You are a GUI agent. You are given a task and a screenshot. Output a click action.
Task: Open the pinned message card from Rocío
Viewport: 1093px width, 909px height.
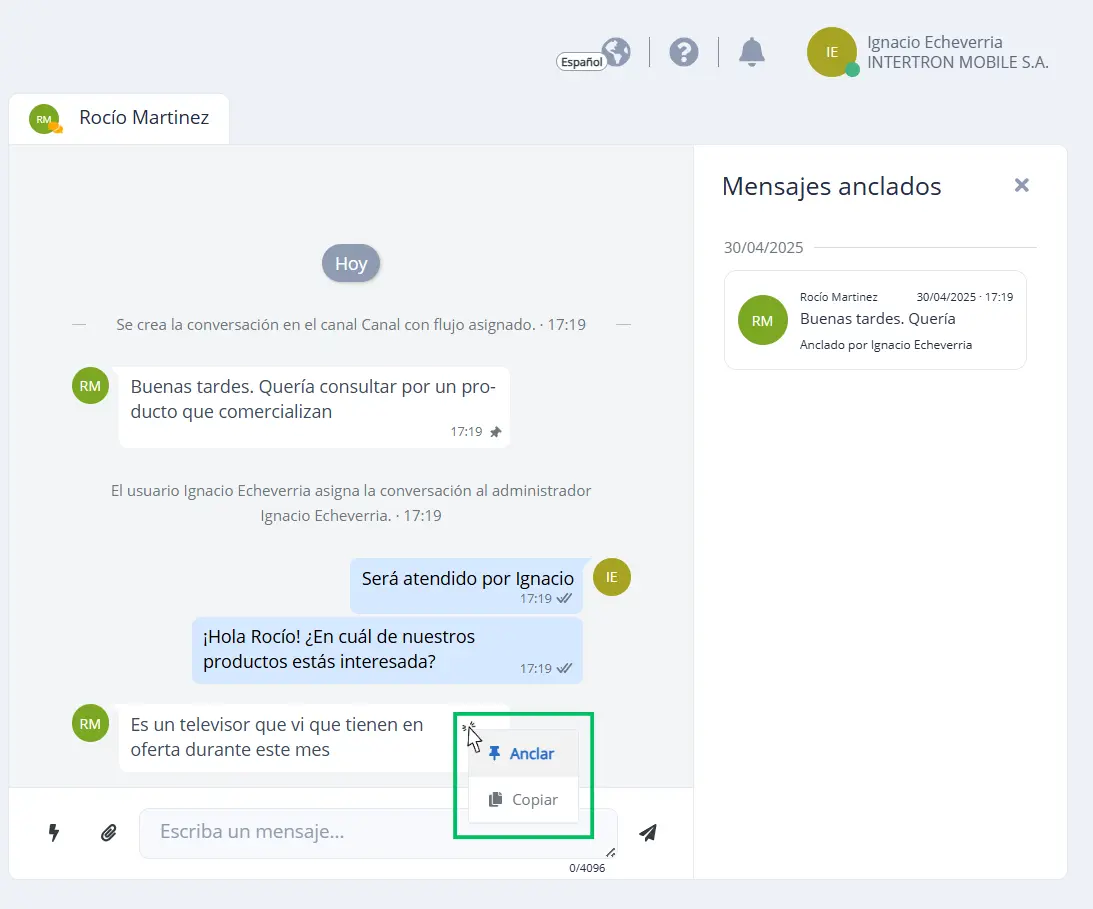[876, 320]
